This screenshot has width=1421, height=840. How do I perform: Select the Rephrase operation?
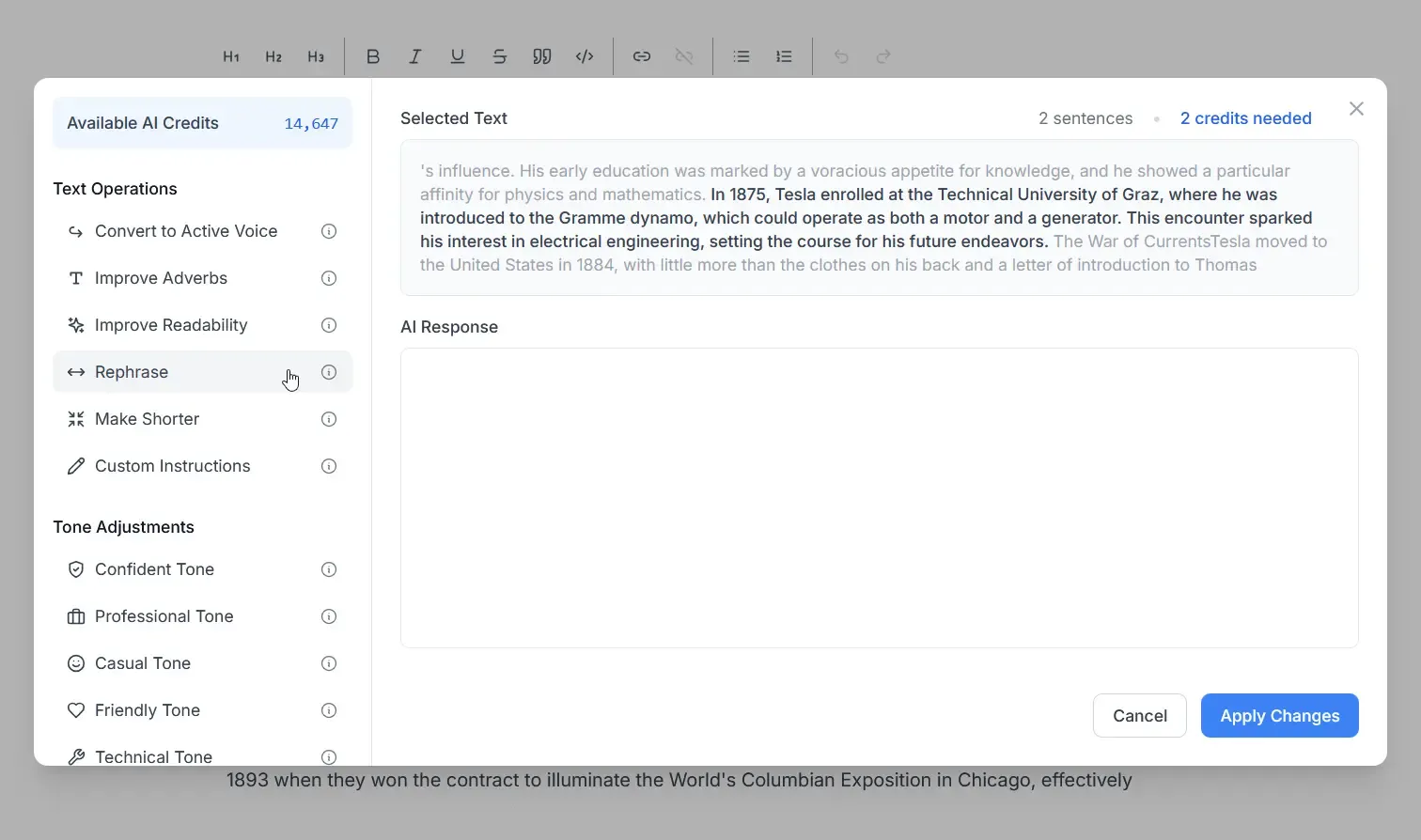click(132, 372)
